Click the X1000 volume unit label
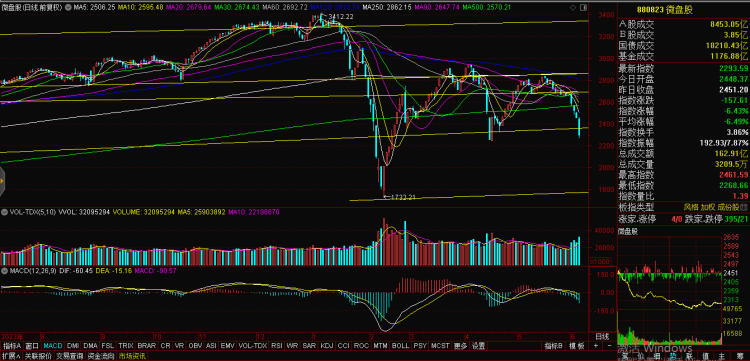The height and width of the screenshot is (361, 750). pyautogui.click(x=600, y=262)
